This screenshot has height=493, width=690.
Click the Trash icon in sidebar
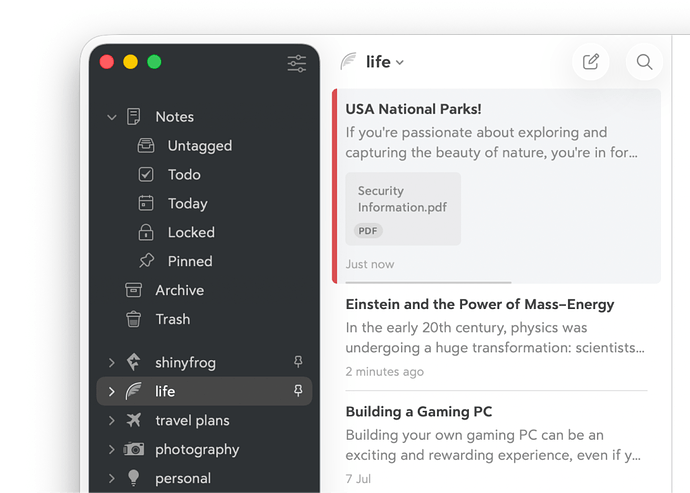pyautogui.click(x=133, y=320)
